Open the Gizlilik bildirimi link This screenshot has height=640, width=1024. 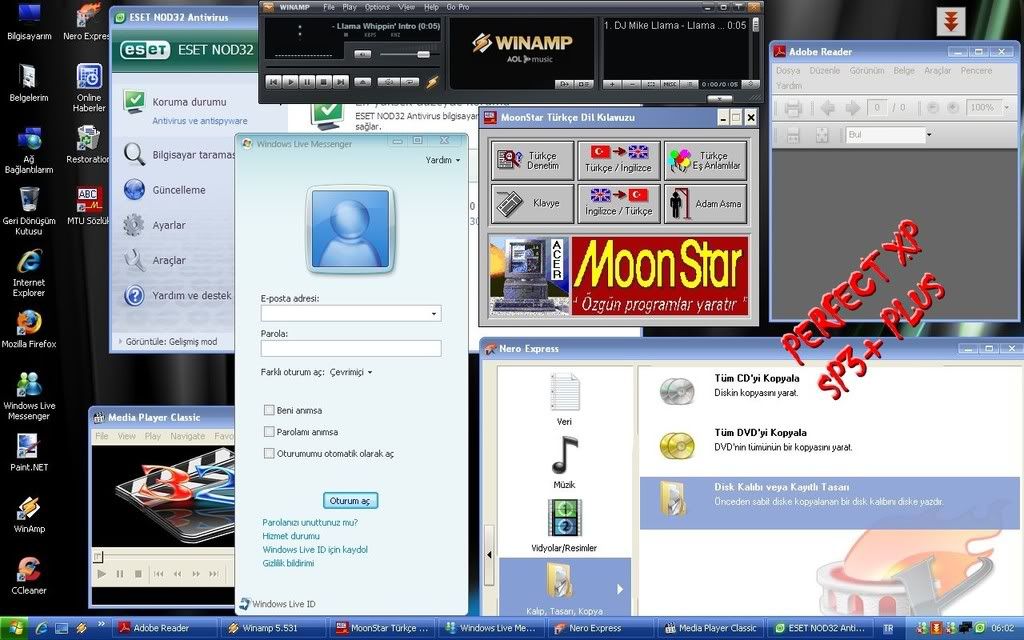click(288, 563)
